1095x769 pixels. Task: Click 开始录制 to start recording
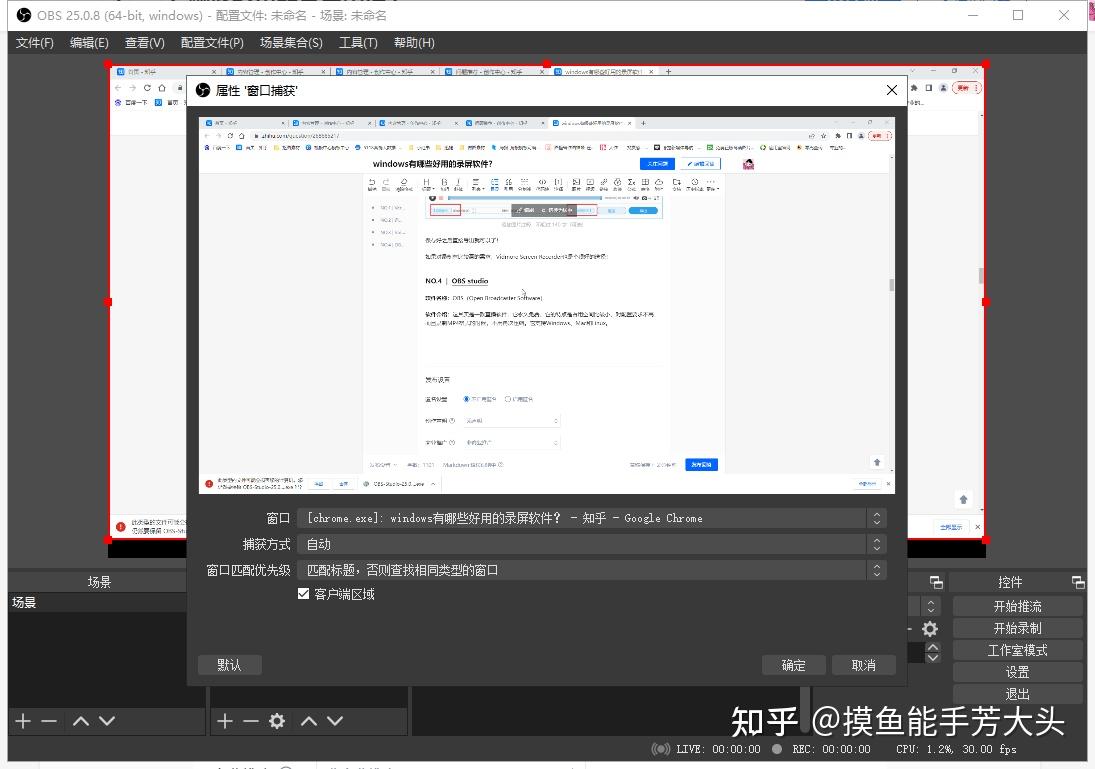[1017, 628]
